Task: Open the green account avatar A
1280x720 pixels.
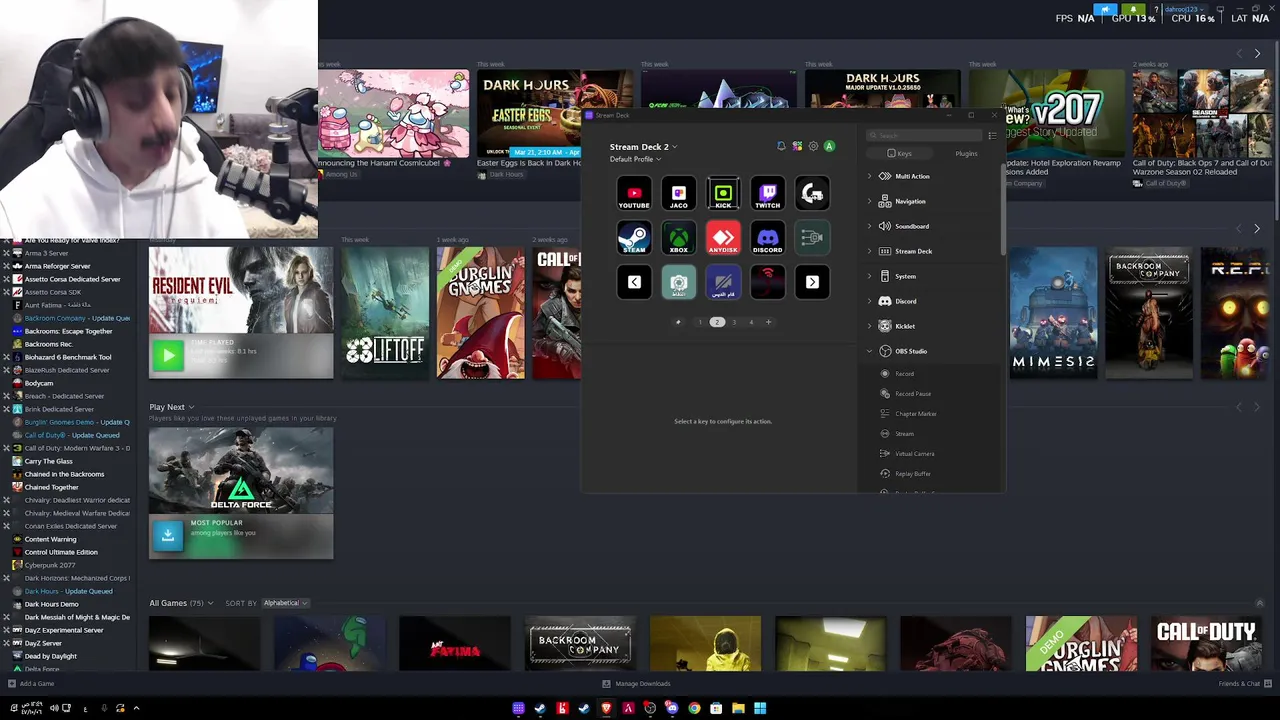Action: 829,146
